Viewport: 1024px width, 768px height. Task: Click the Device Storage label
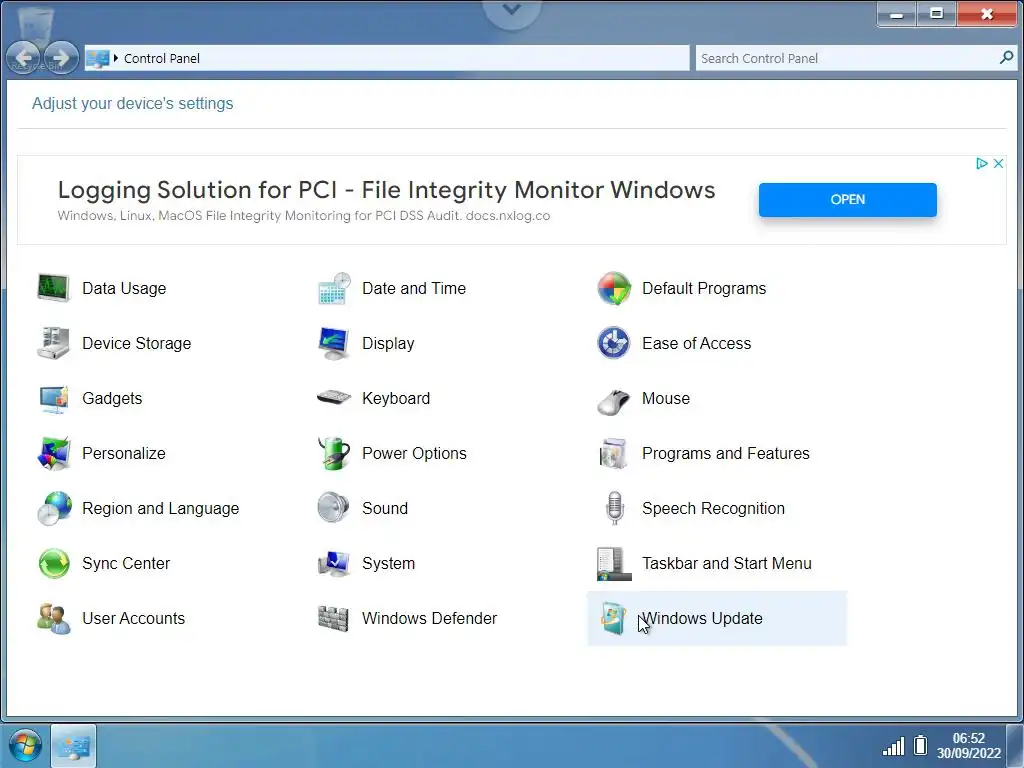136,344
